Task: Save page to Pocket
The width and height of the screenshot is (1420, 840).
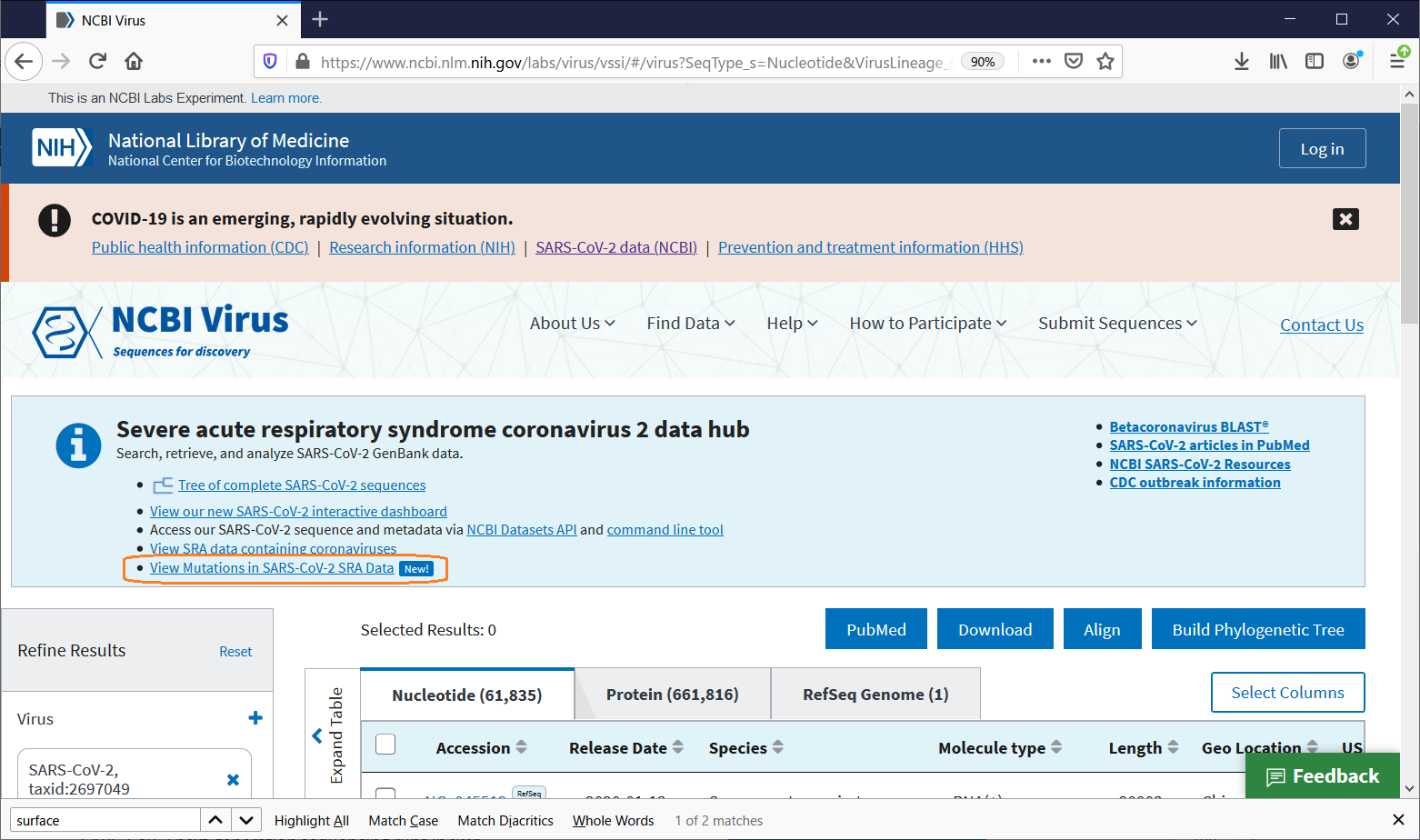Action: point(1074,62)
